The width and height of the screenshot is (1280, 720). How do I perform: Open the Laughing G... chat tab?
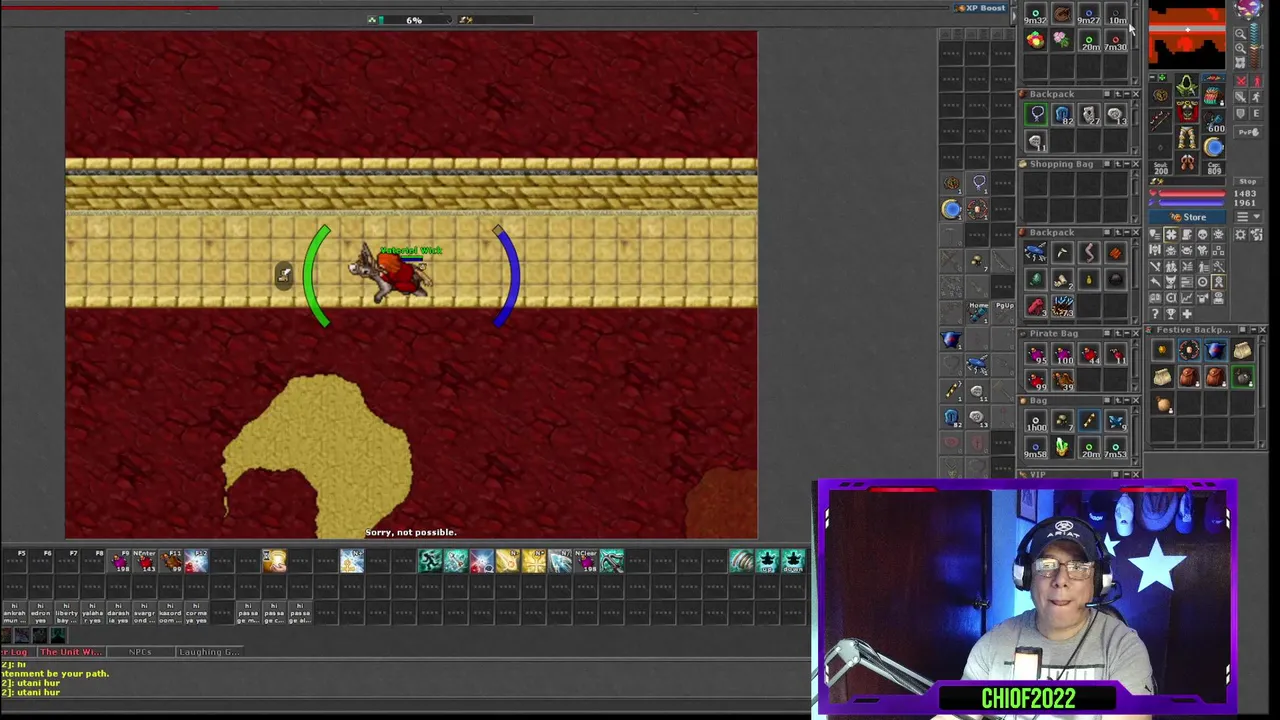pyautogui.click(x=209, y=652)
